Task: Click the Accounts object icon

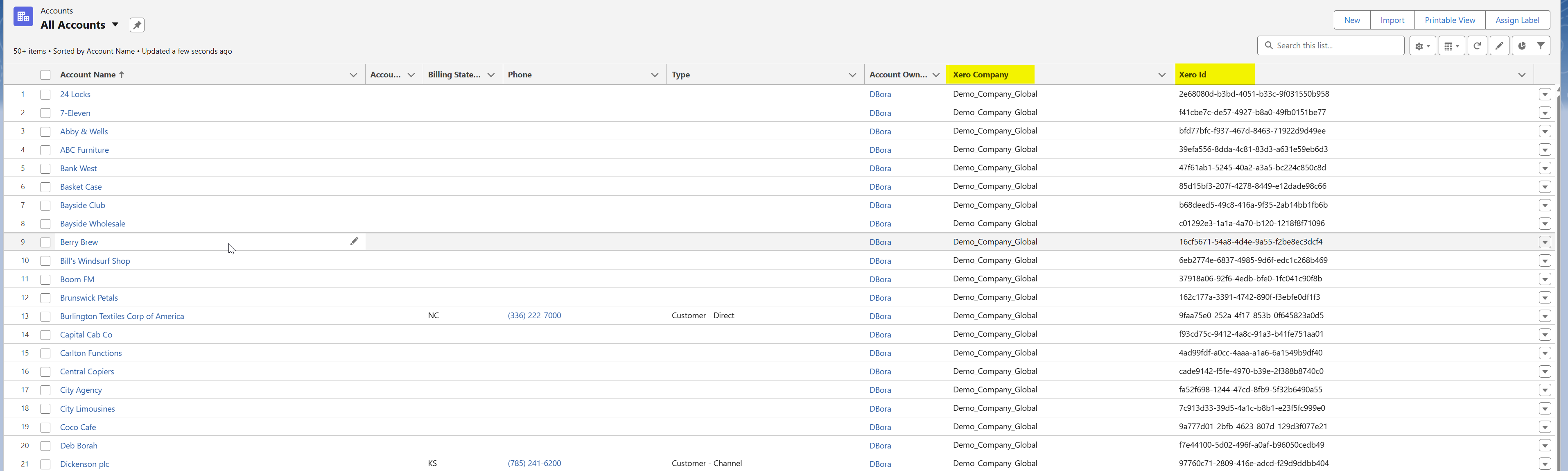Action: pyautogui.click(x=23, y=16)
